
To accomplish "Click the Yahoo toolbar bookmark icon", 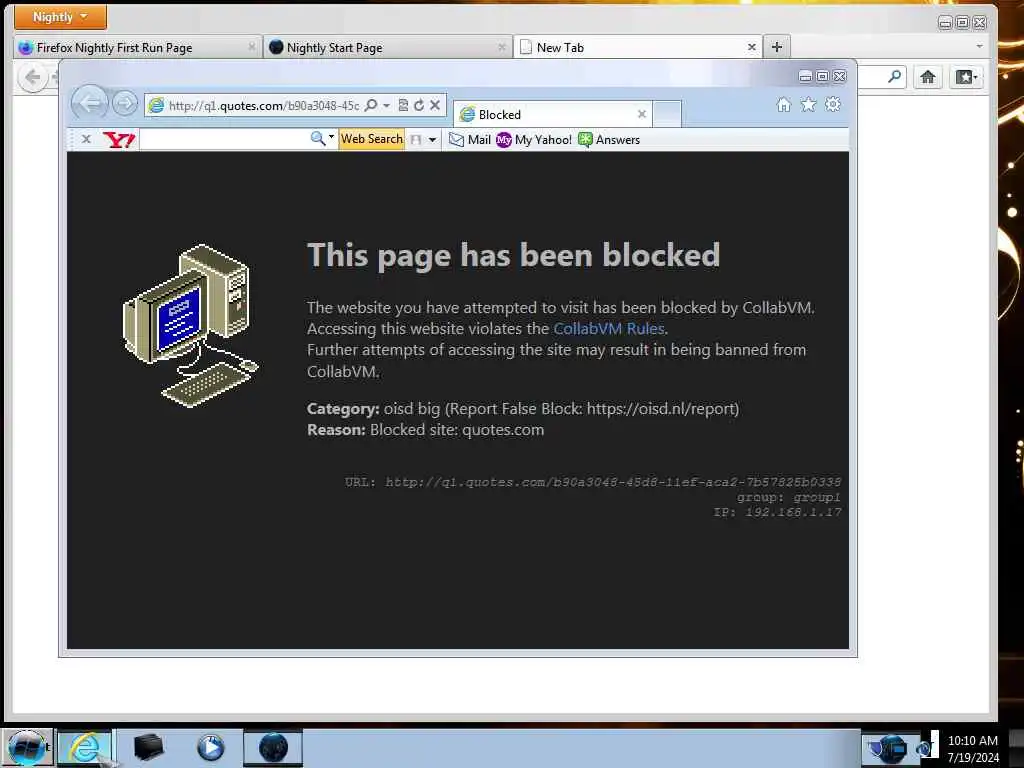I will click(x=416, y=140).
